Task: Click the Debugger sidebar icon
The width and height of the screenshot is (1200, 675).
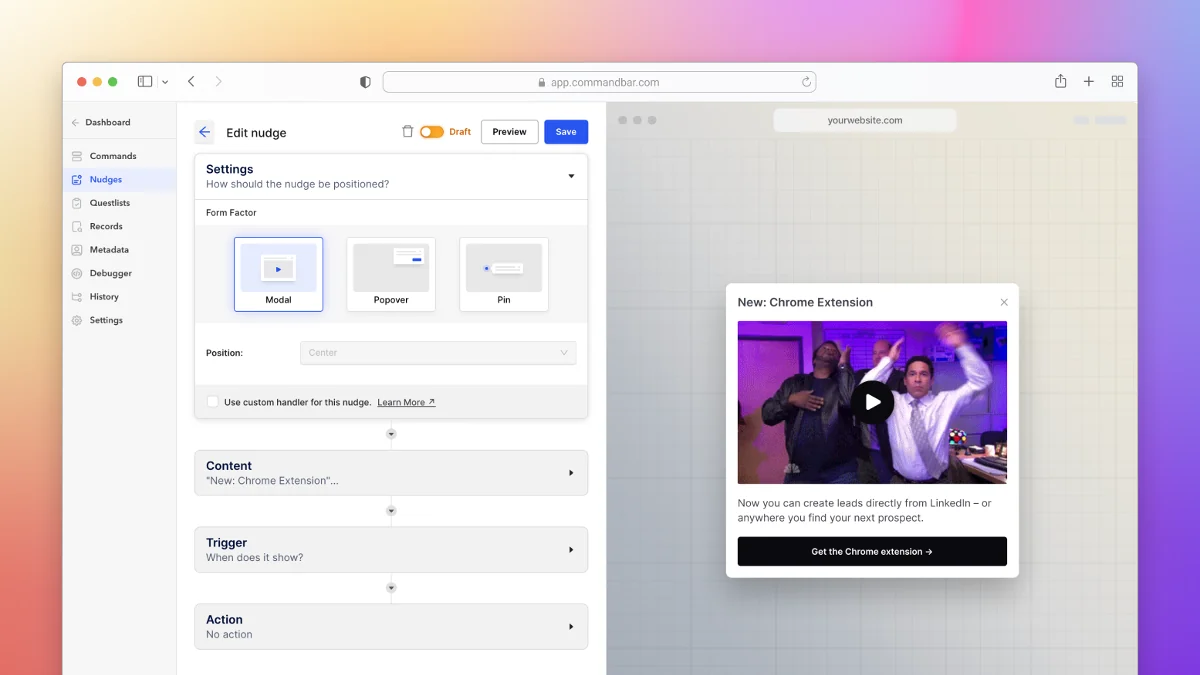Action: coord(77,273)
